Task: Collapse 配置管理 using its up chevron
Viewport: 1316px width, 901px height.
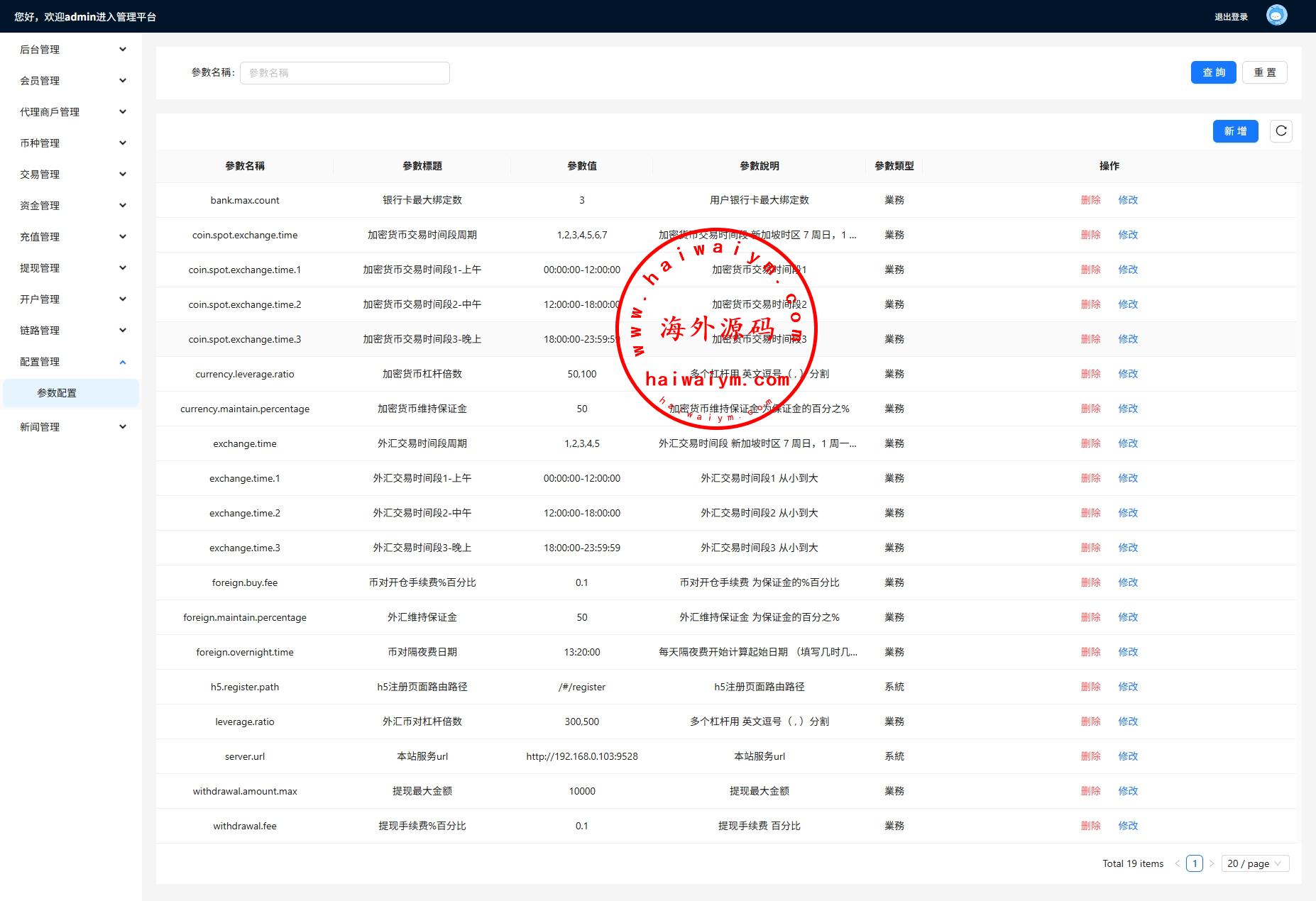Action: point(123,362)
